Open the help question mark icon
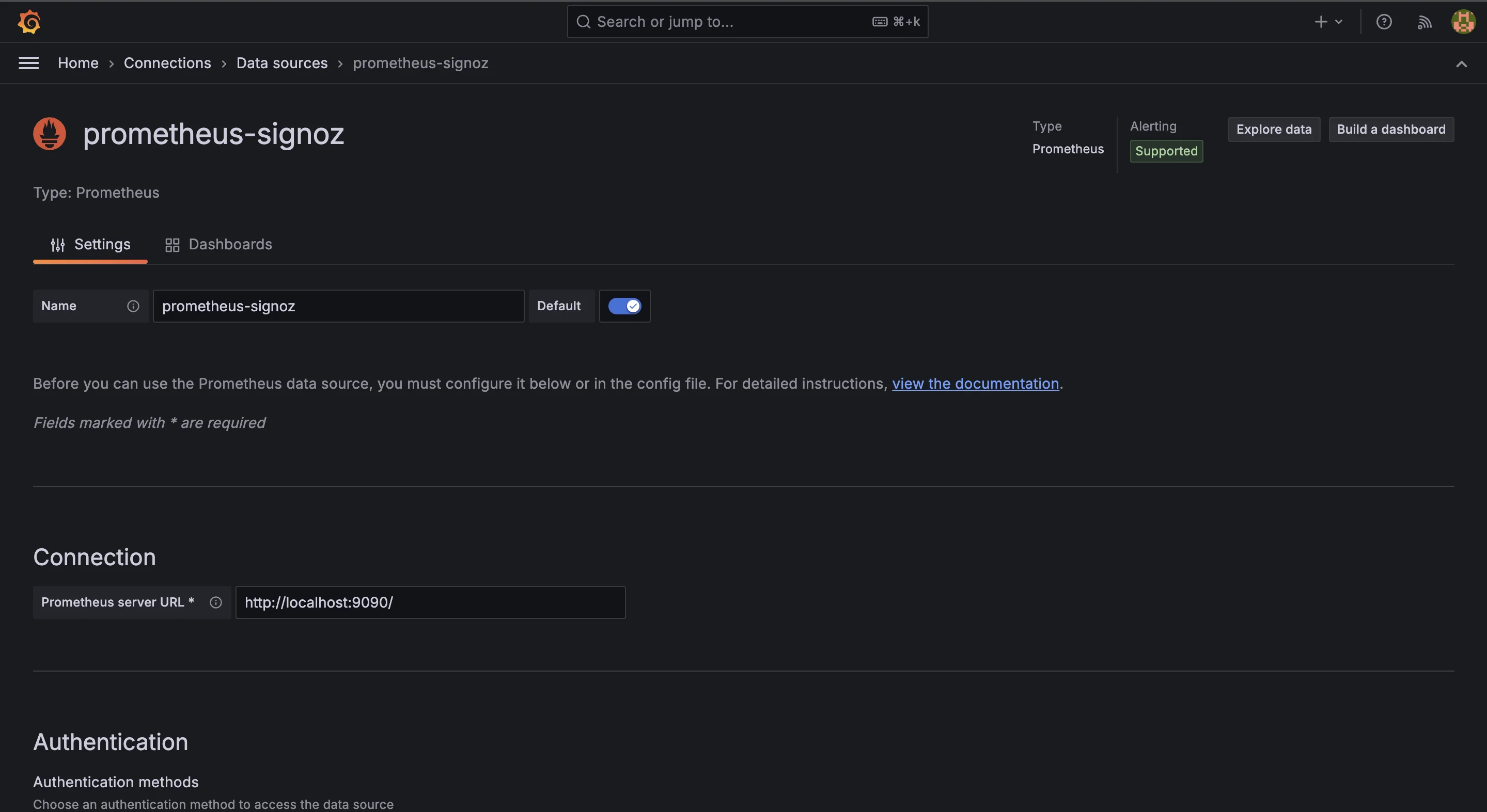 click(x=1384, y=22)
